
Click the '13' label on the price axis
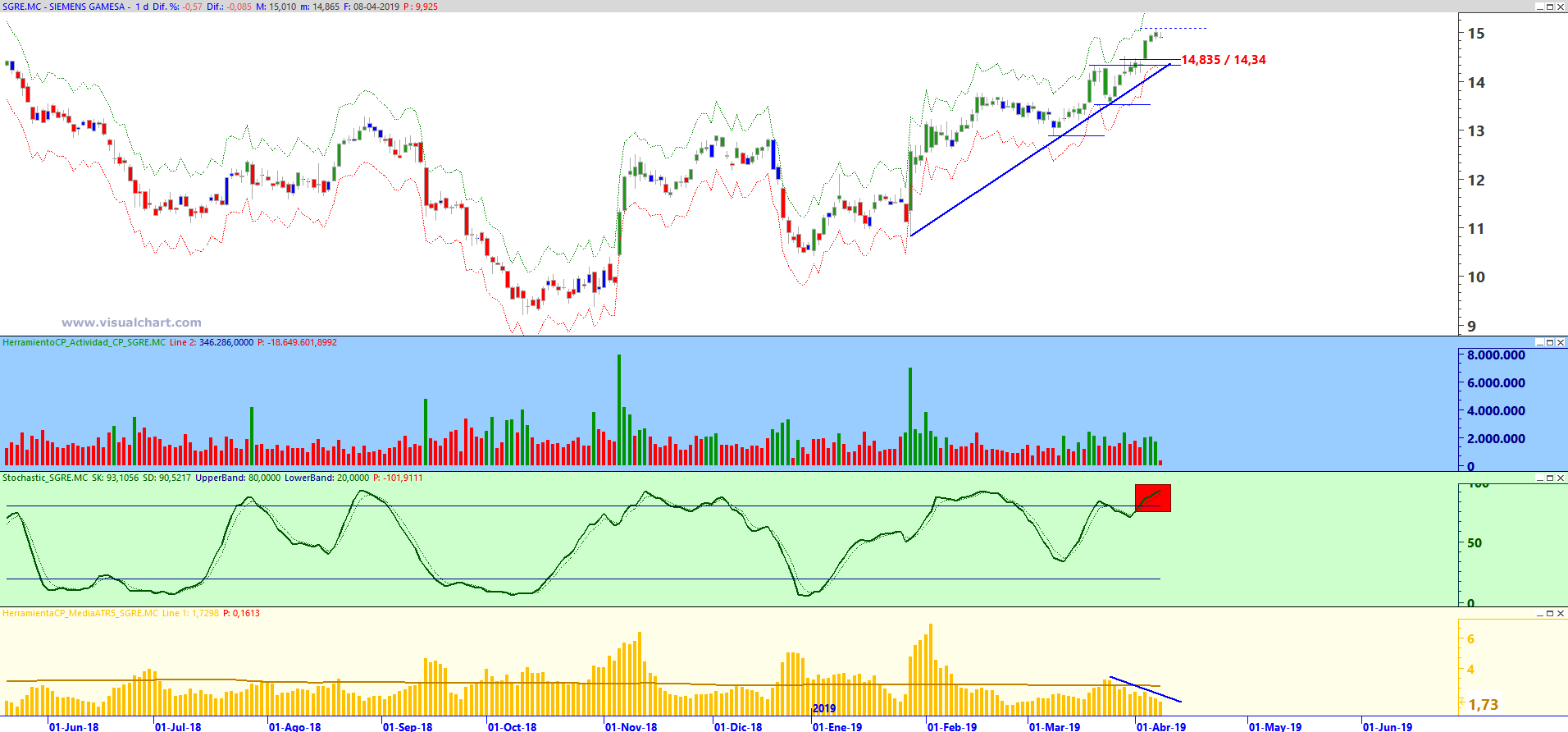pos(1476,130)
